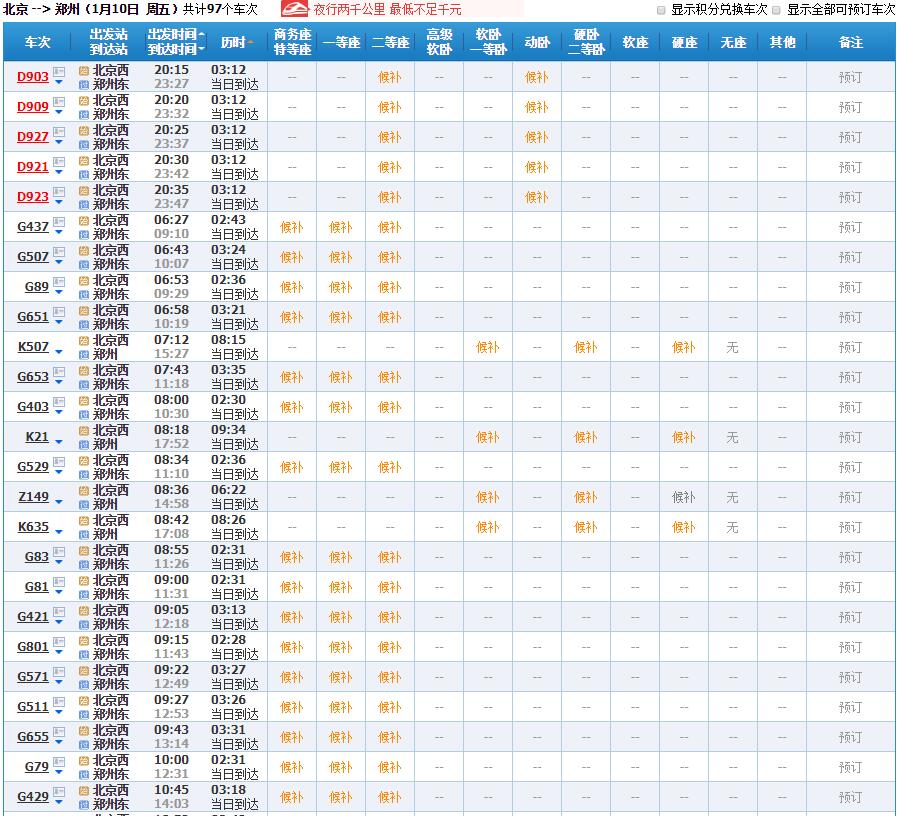Click the 夜行两千公里 最低不足千元 banner

pyautogui.click(x=402, y=9)
